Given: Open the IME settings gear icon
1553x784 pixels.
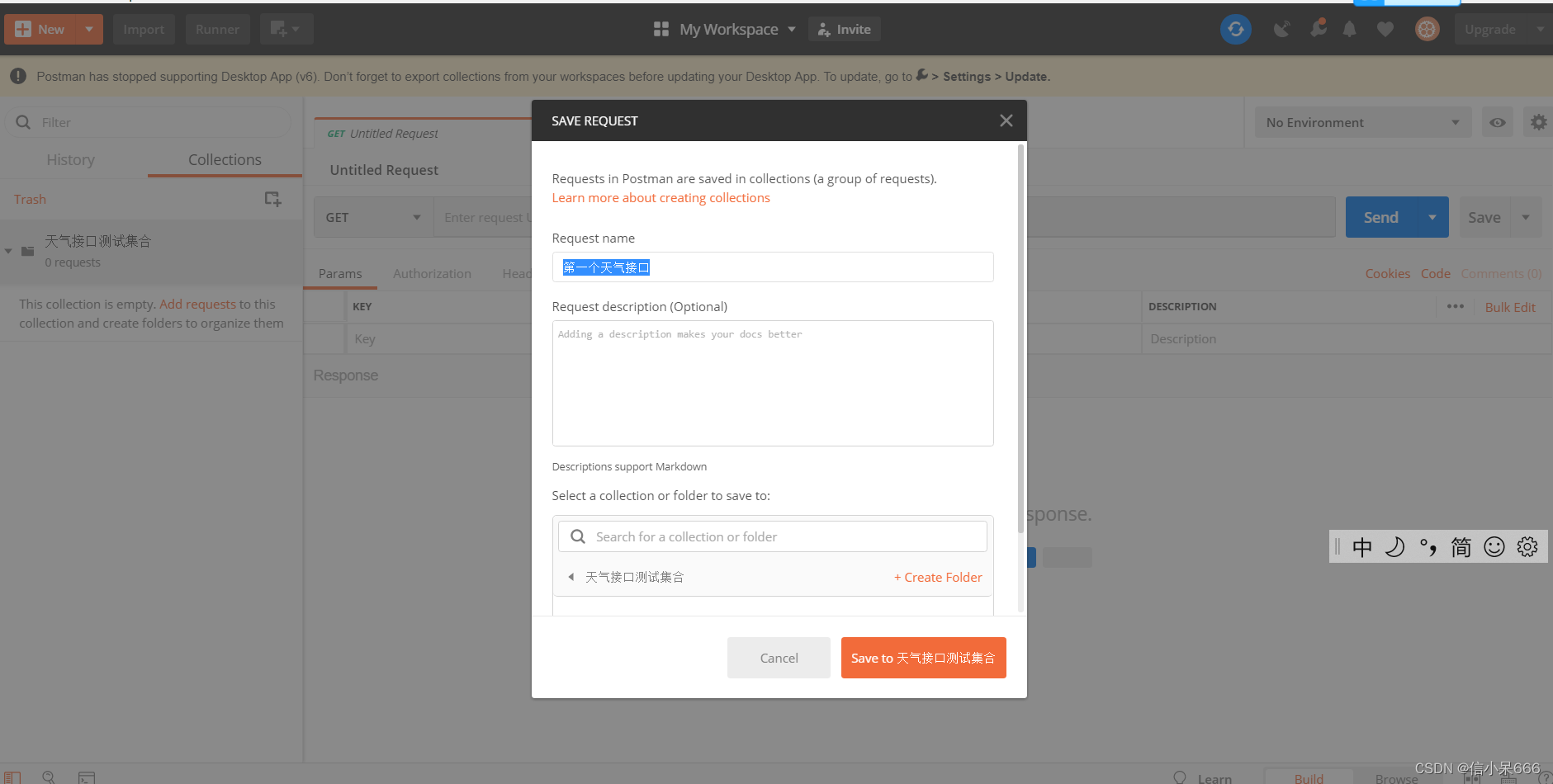Looking at the screenshot, I should [1527, 546].
